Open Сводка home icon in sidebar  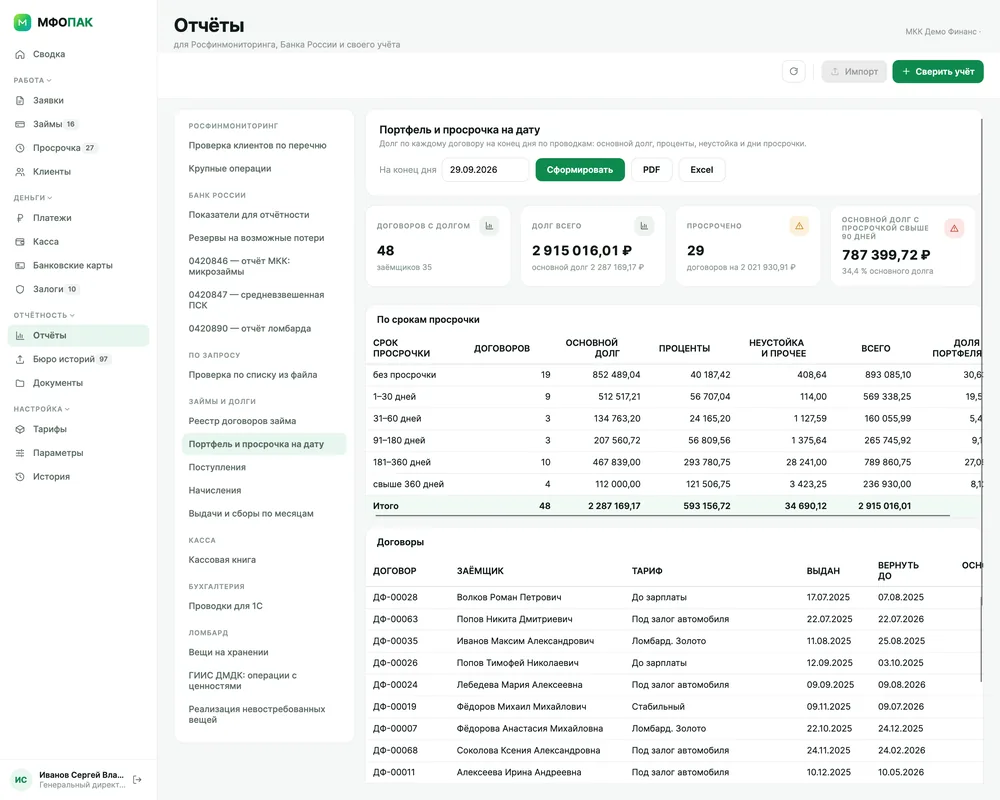(20, 54)
